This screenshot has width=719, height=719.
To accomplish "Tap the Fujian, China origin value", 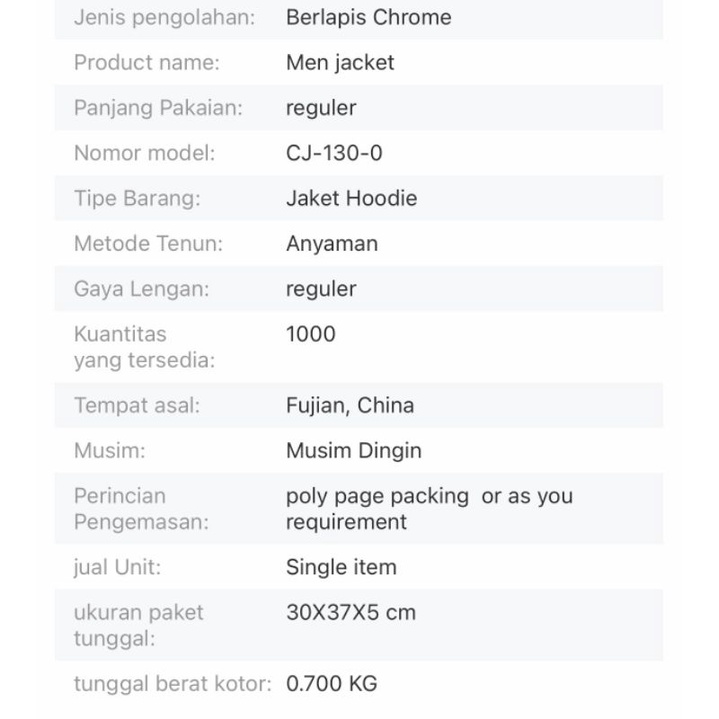I will point(350,405).
